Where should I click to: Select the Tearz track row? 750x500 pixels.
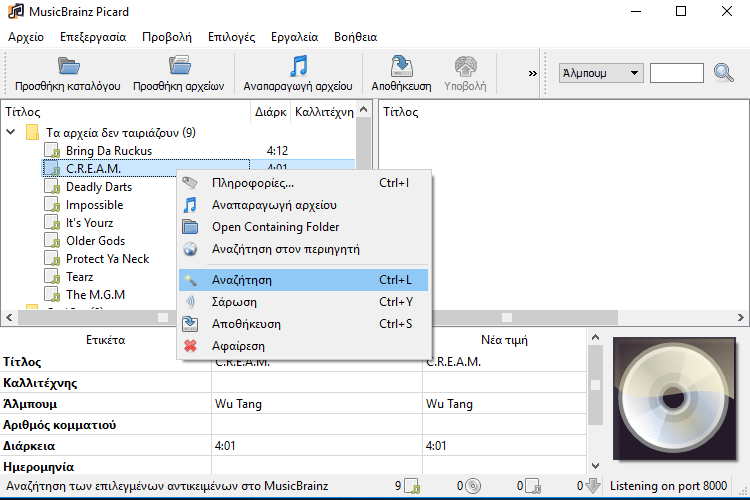point(79,277)
